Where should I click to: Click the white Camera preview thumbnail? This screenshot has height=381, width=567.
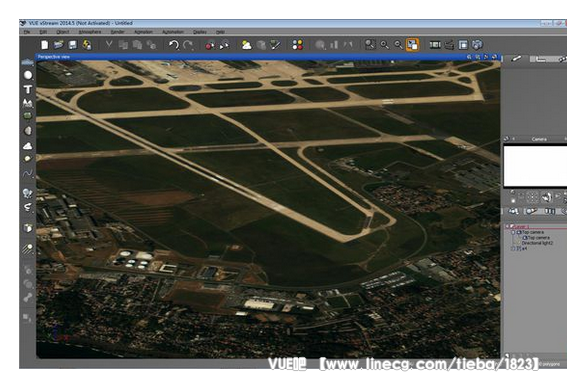click(535, 166)
